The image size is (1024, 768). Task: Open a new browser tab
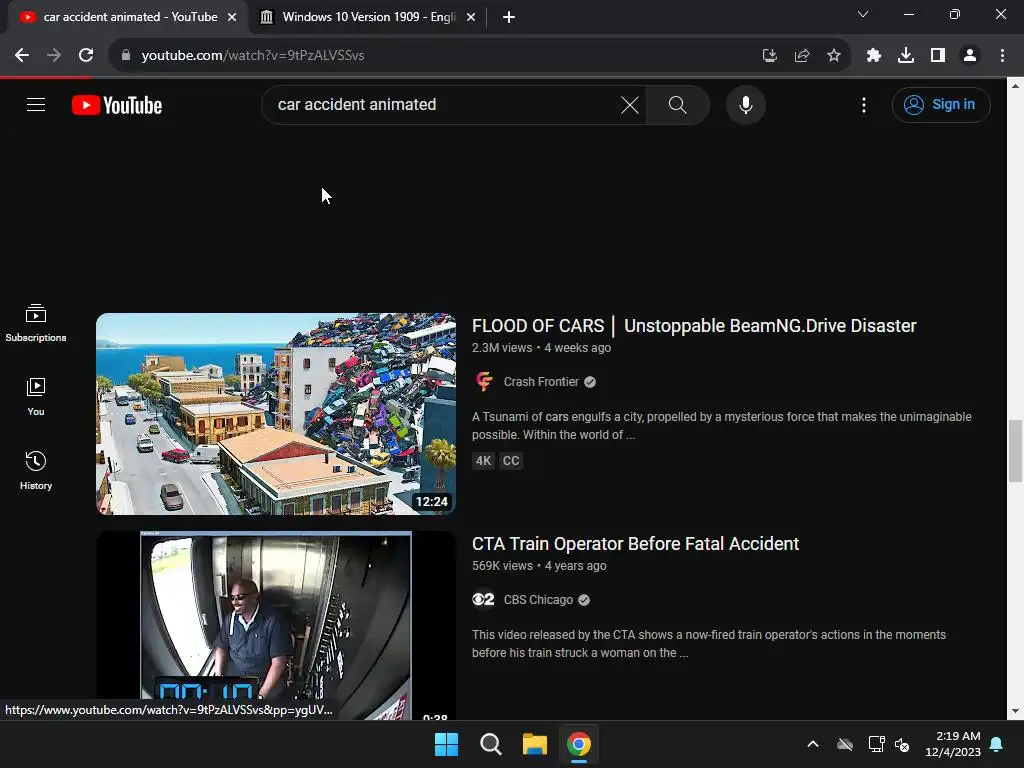point(509,17)
